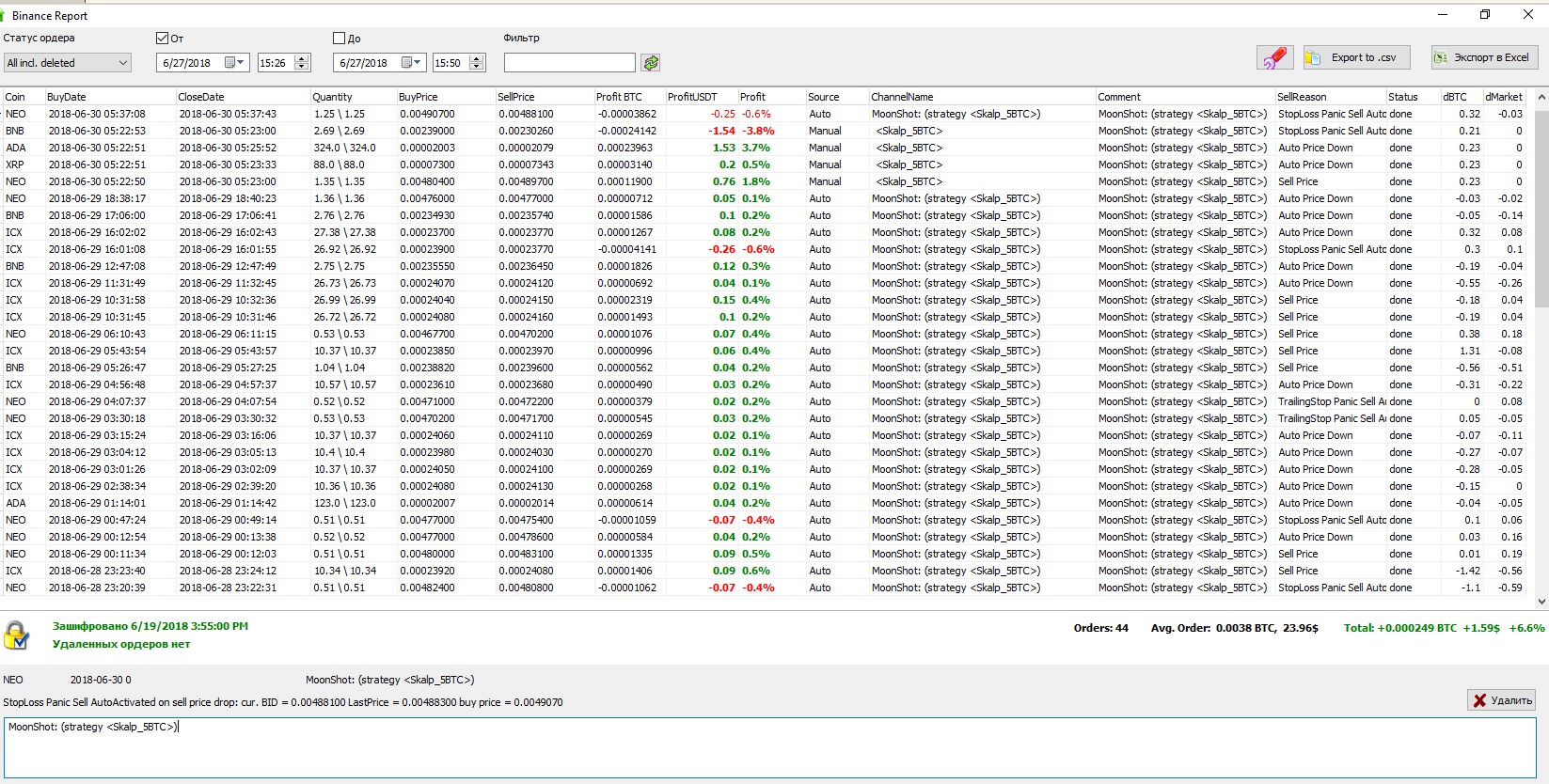Click the Удалить delete button

click(1502, 700)
